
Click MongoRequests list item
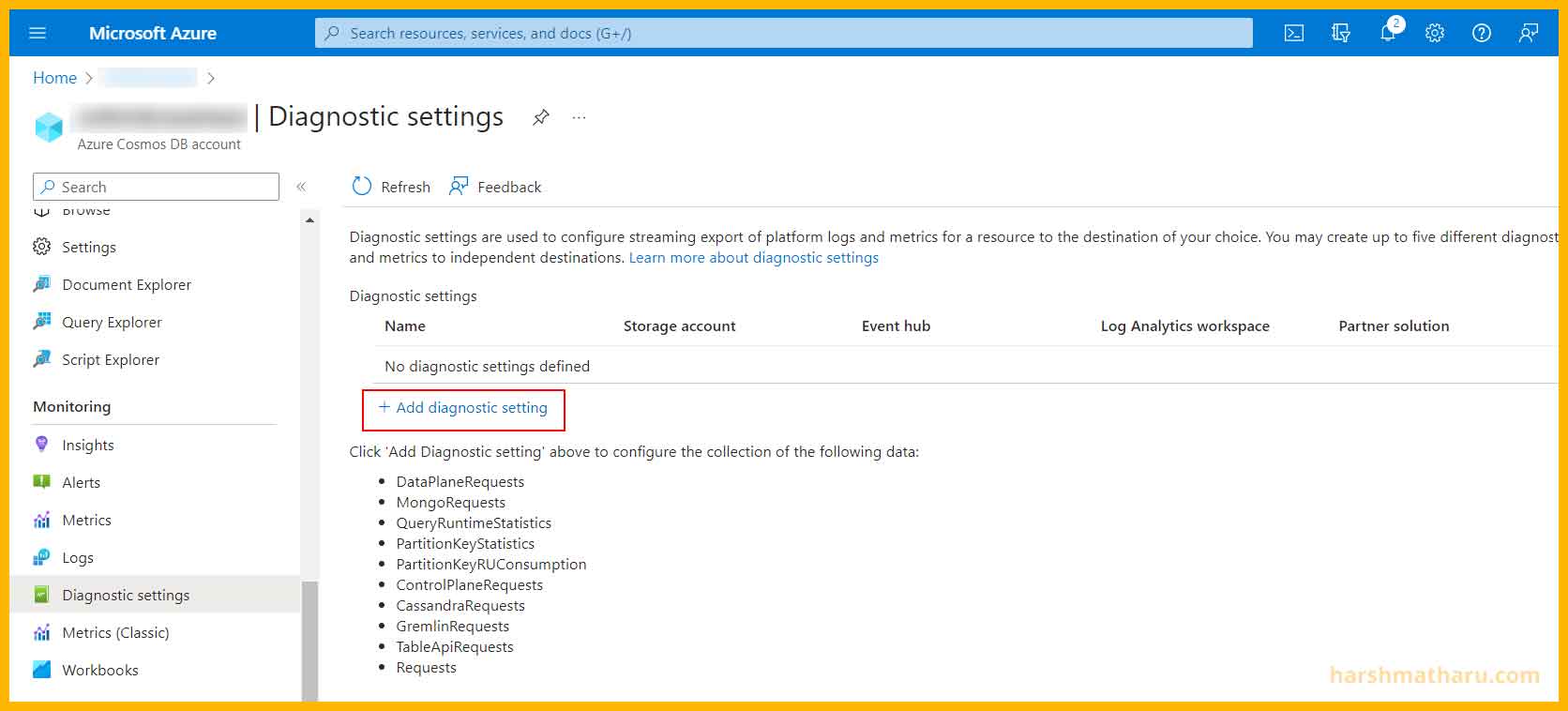451,502
